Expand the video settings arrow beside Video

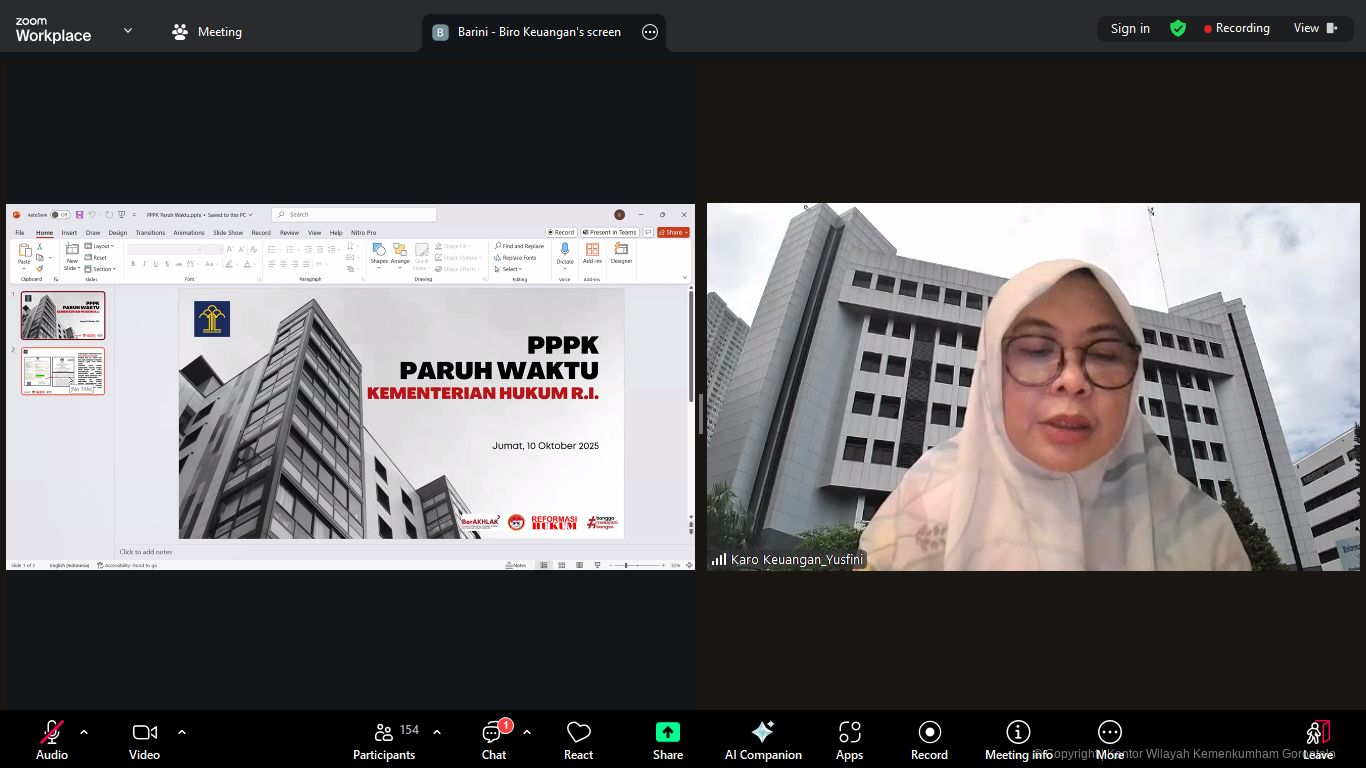coord(182,732)
